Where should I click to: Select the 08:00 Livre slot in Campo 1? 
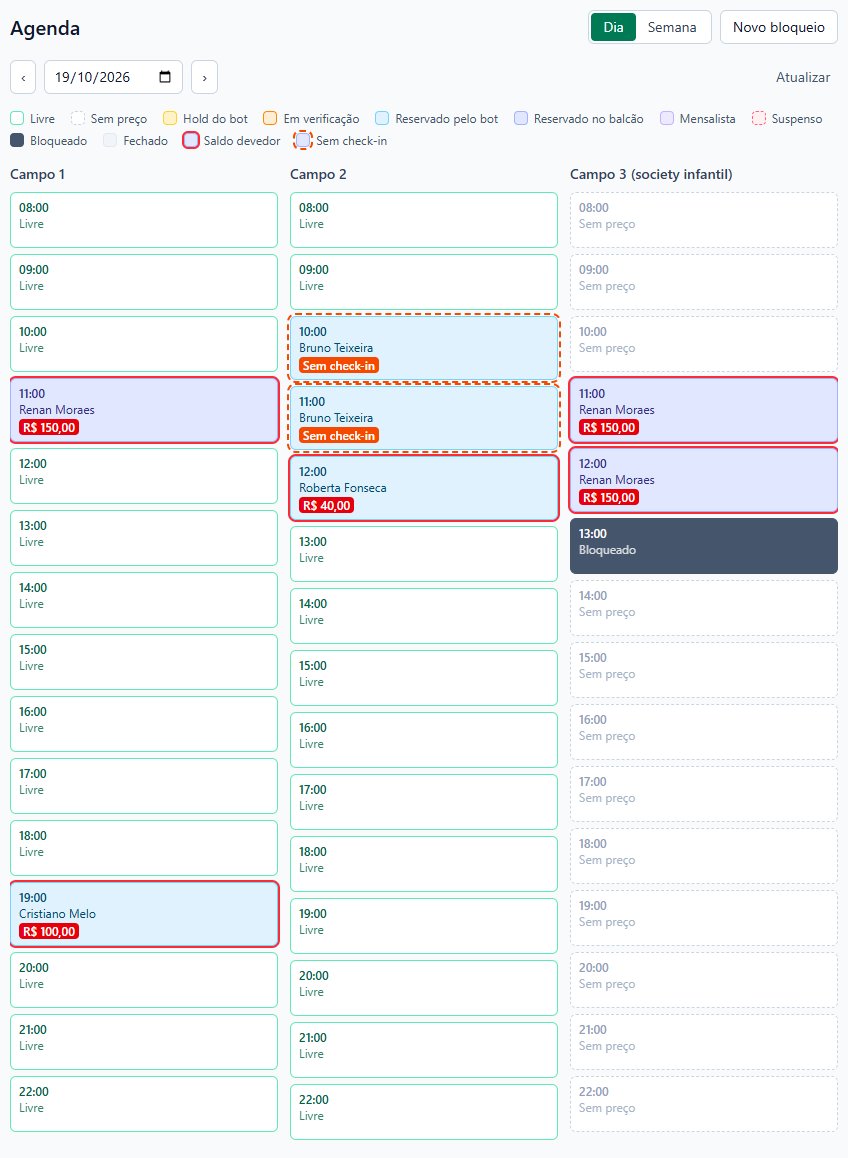(x=144, y=220)
